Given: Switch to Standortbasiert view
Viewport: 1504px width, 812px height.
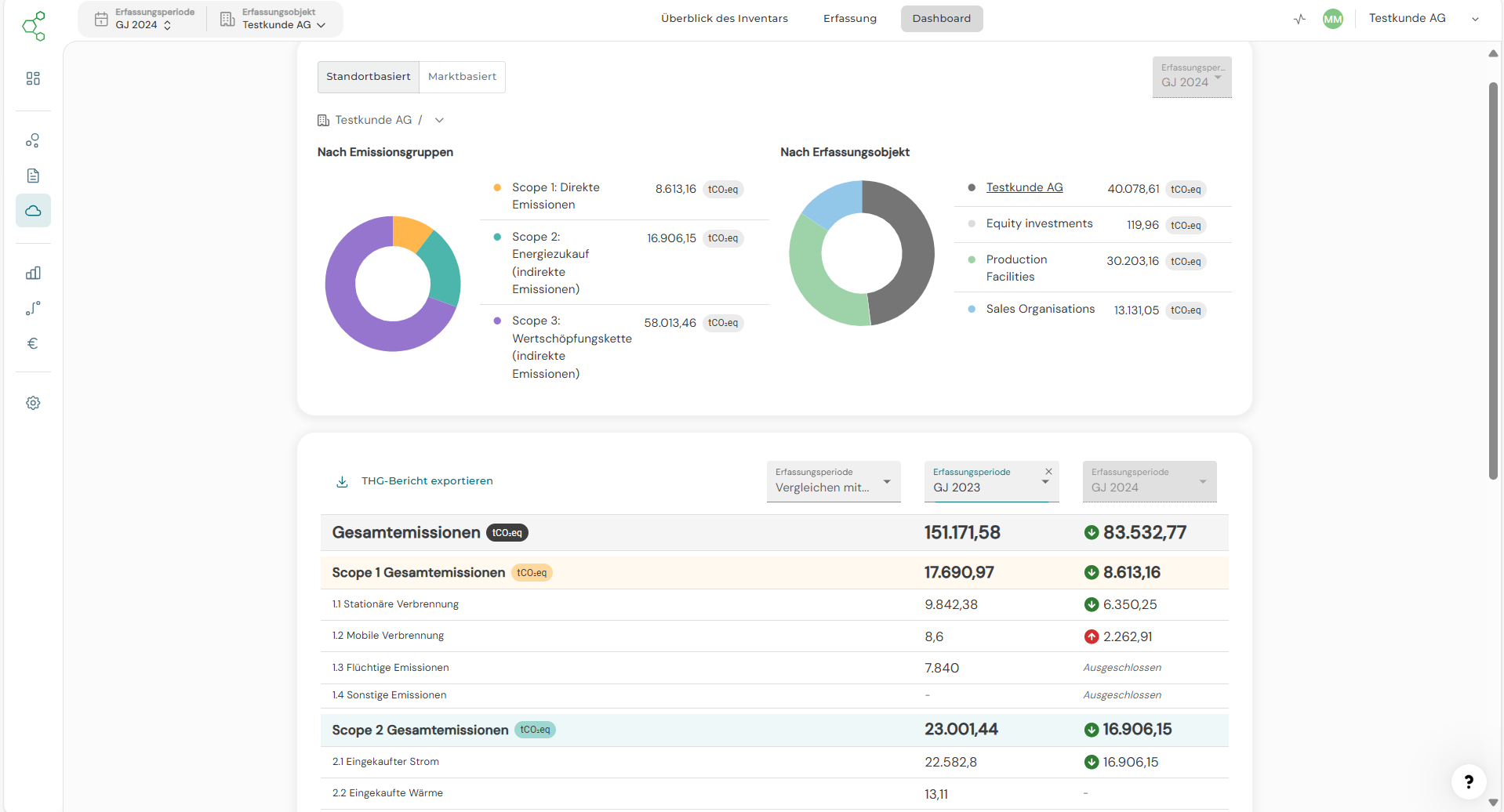Looking at the screenshot, I should pyautogui.click(x=368, y=77).
